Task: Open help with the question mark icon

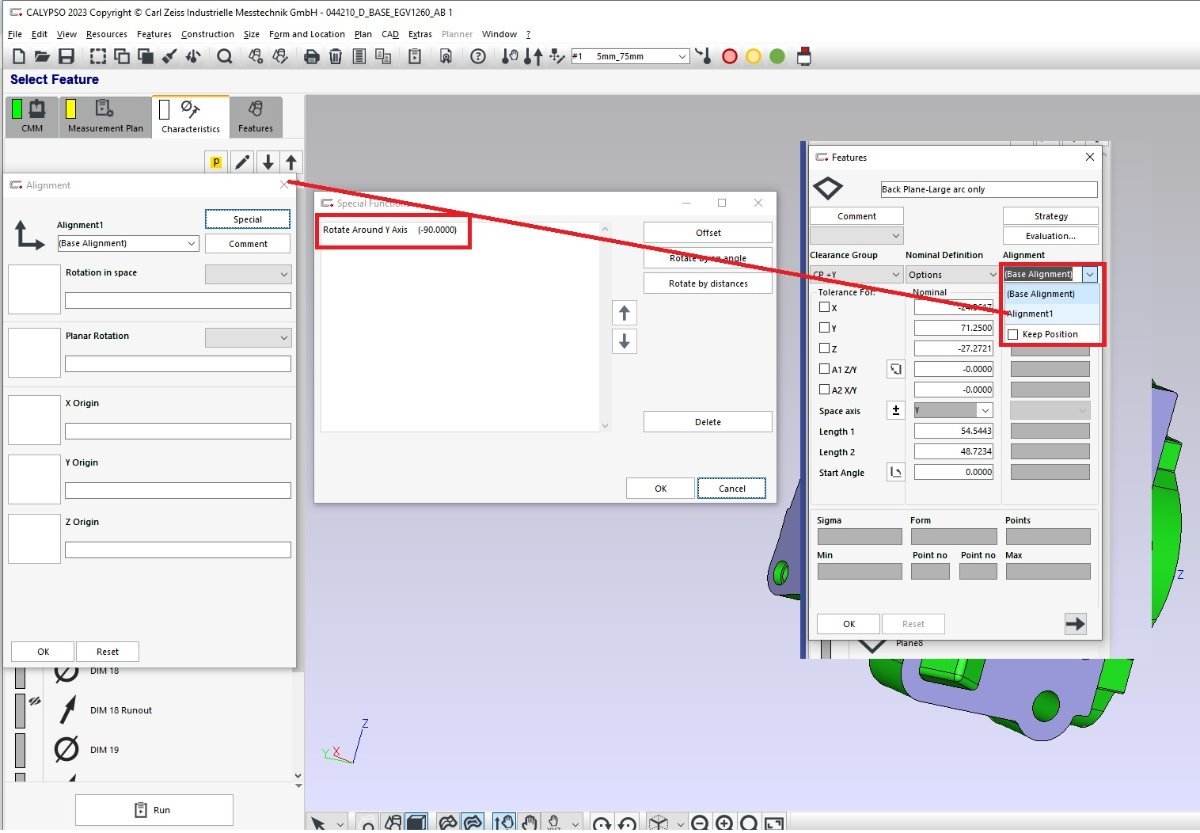Action: 478,57
